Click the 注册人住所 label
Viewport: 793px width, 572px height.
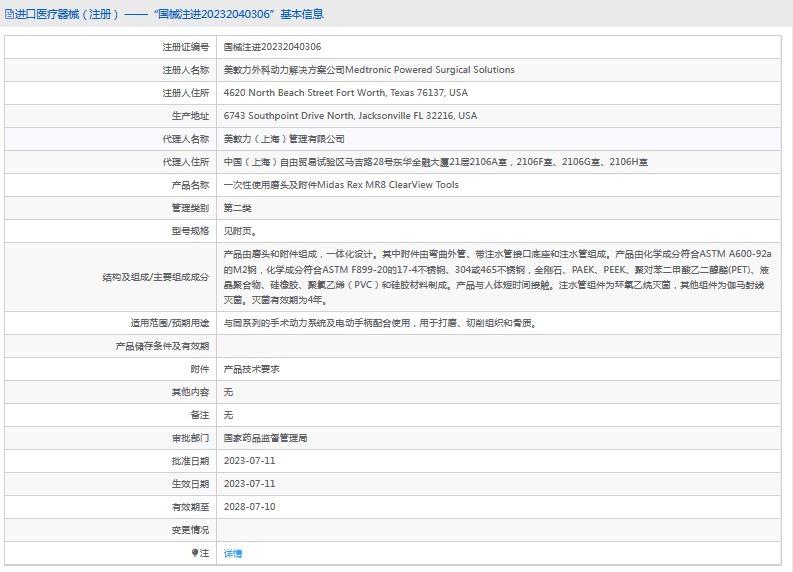[x=186, y=93]
